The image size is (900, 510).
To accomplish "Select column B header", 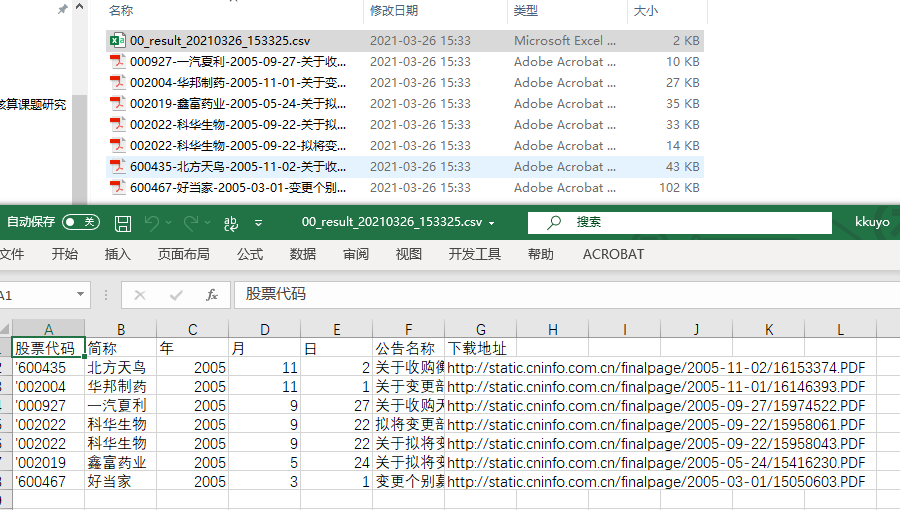I will pos(121,329).
